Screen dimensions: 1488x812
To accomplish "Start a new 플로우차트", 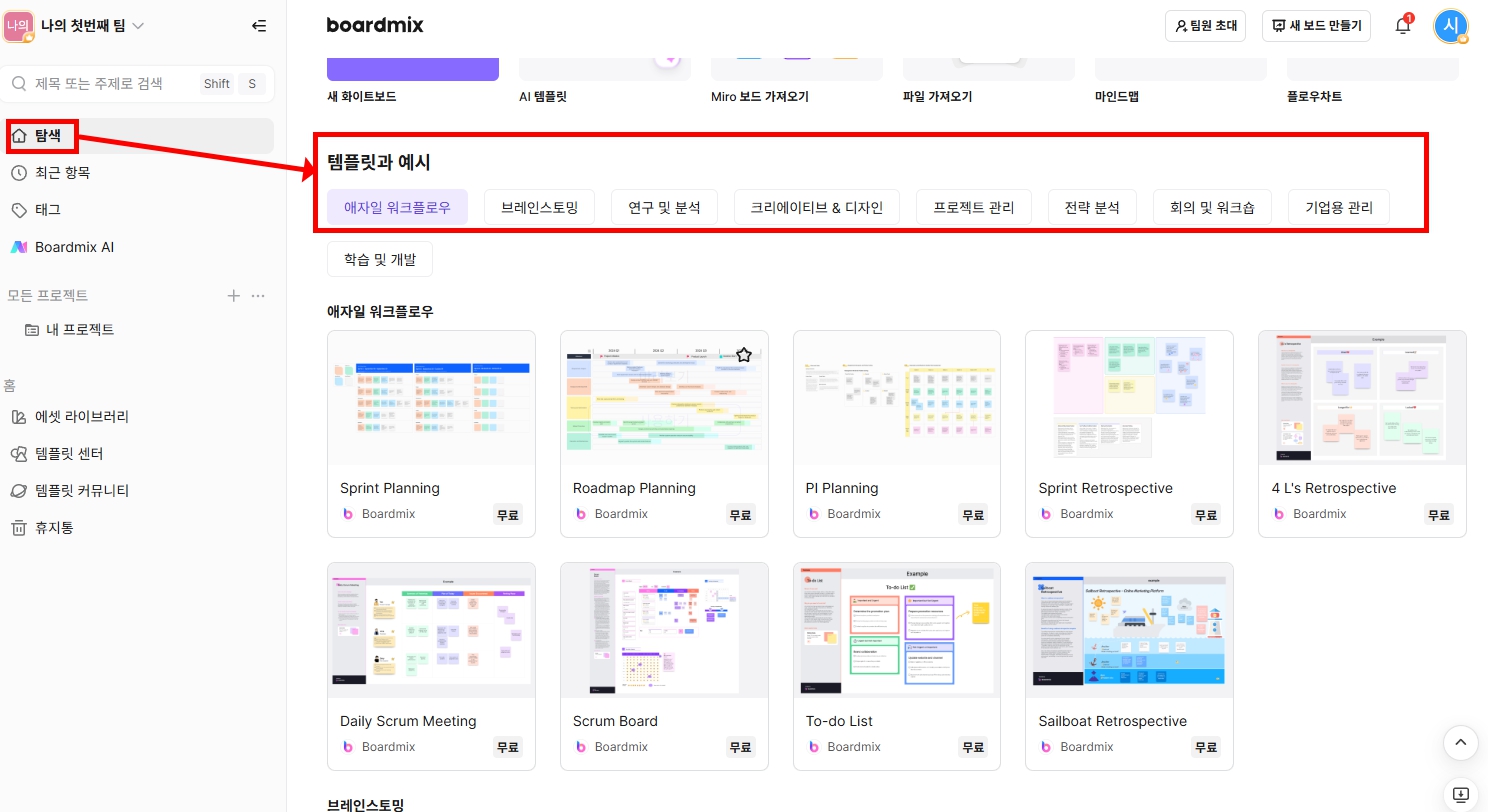I will click(1372, 65).
